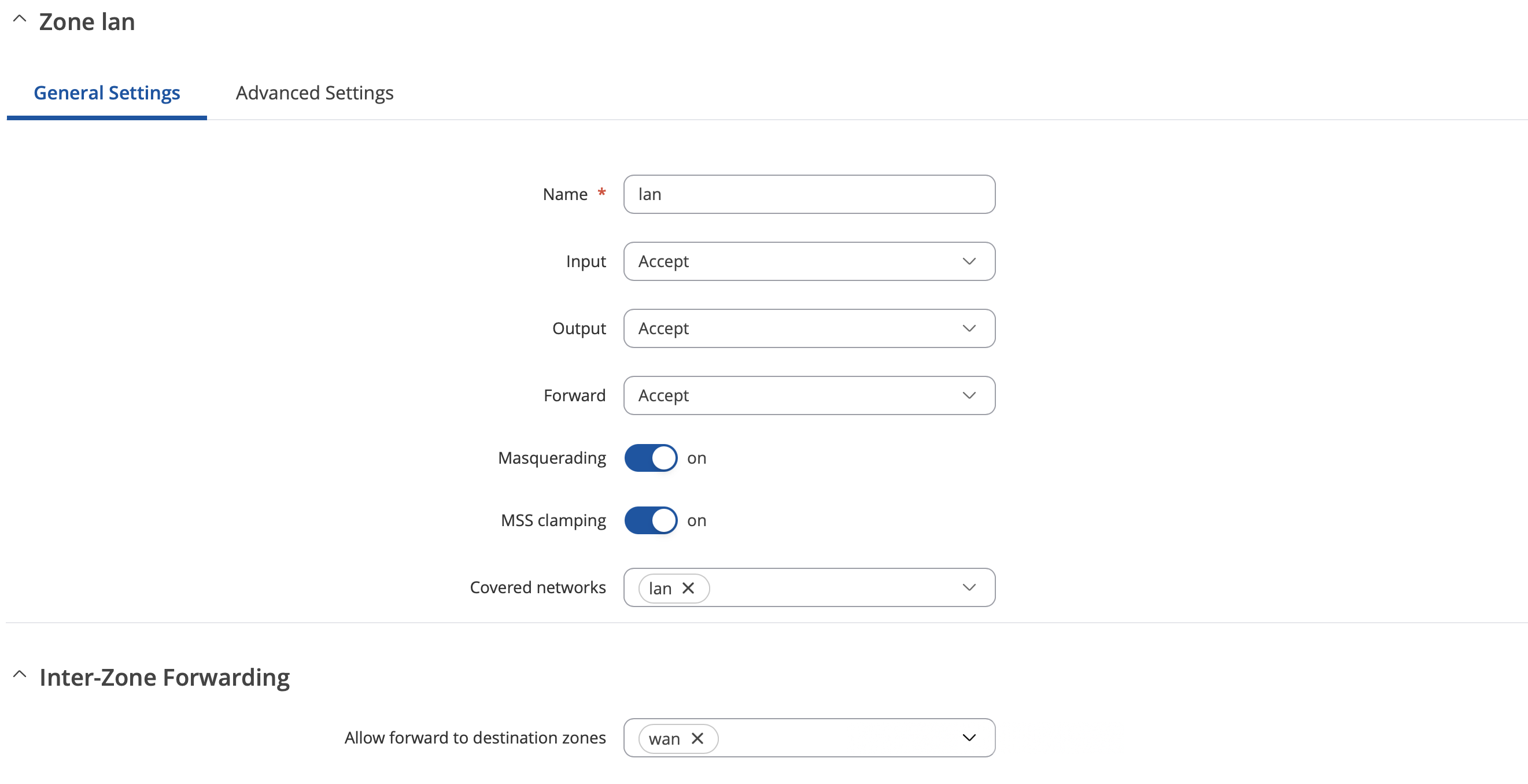
Task: Expand the Covered networks dropdown arrow
Action: pos(969,587)
